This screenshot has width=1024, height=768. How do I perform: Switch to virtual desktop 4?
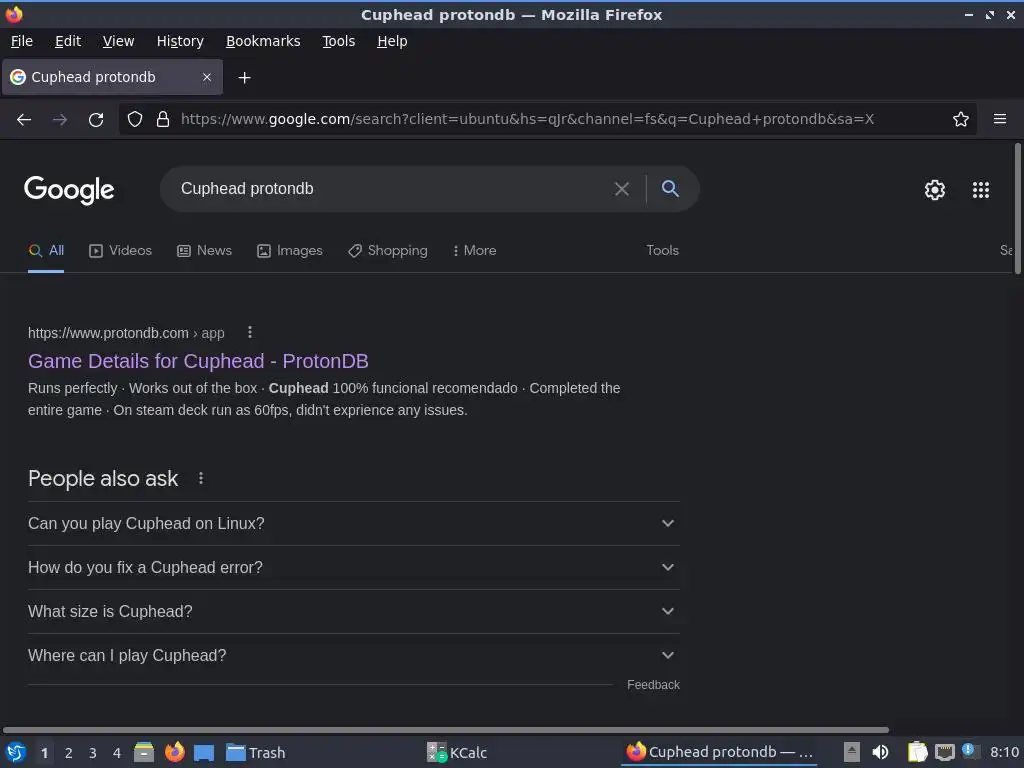(x=117, y=753)
